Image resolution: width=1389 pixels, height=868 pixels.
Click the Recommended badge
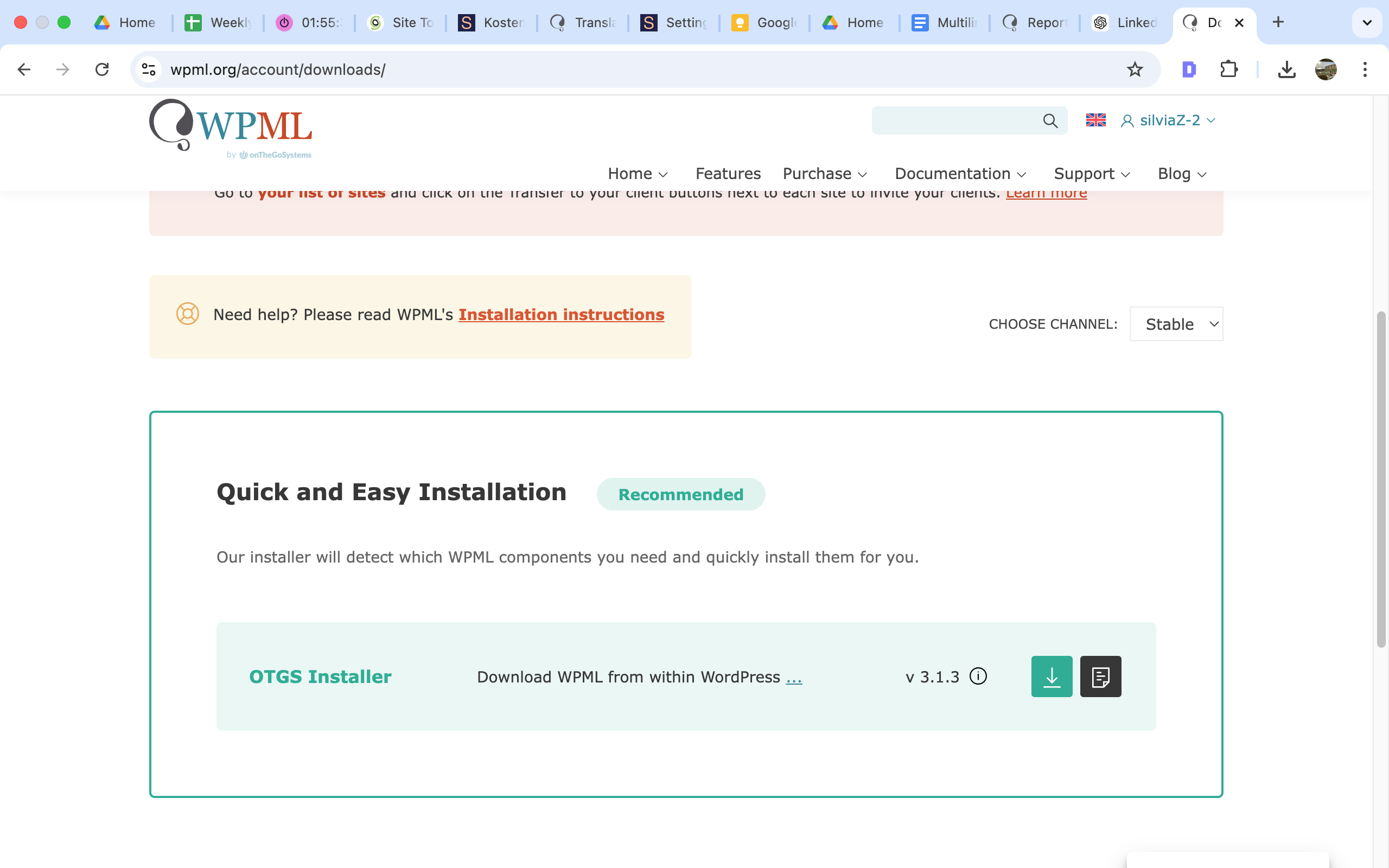coord(681,494)
